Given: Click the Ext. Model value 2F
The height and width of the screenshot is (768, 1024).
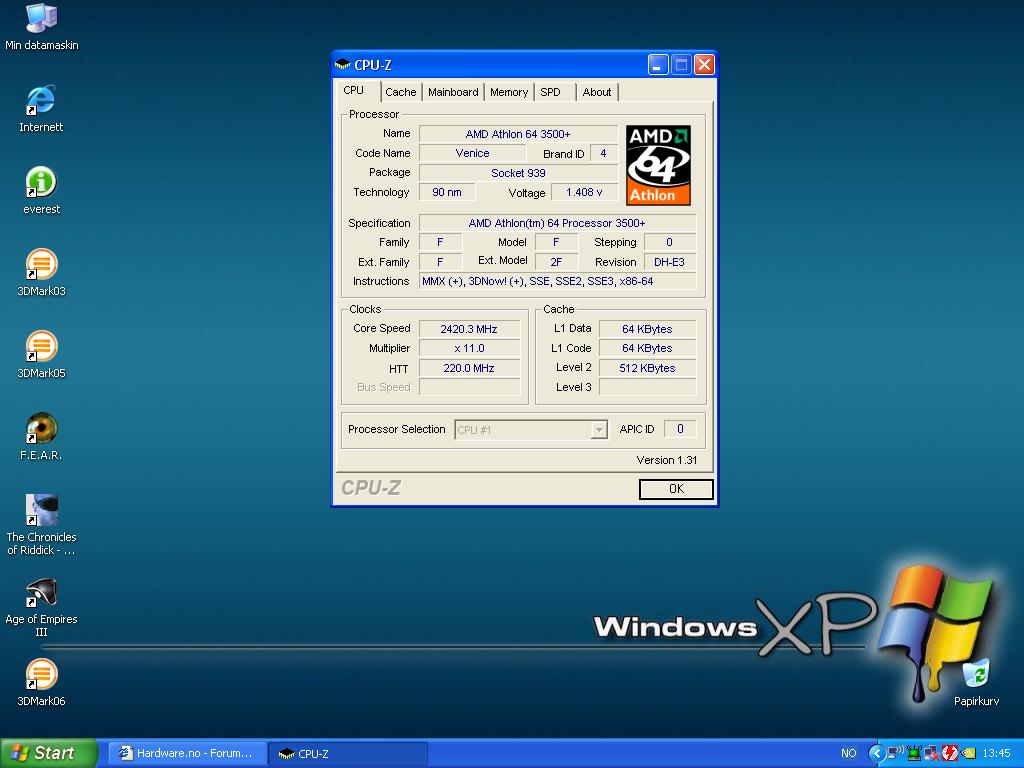Looking at the screenshot, I should point(556,262).
